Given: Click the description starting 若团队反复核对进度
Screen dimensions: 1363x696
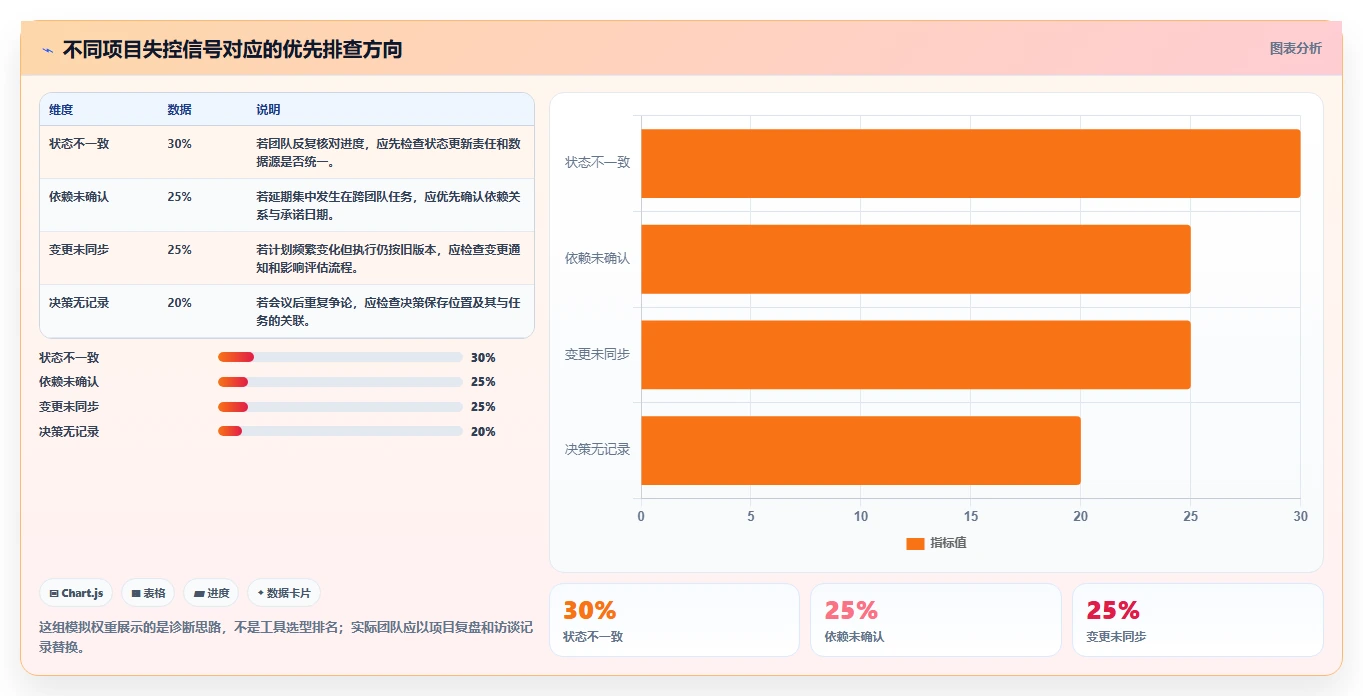Looking at the screenshot, I should [x=388, y=153].
